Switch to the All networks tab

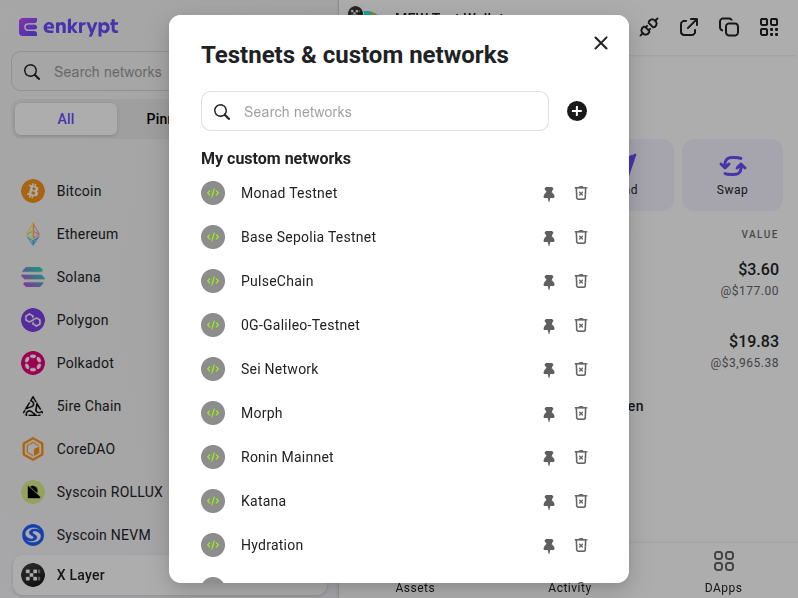point(66,119)
